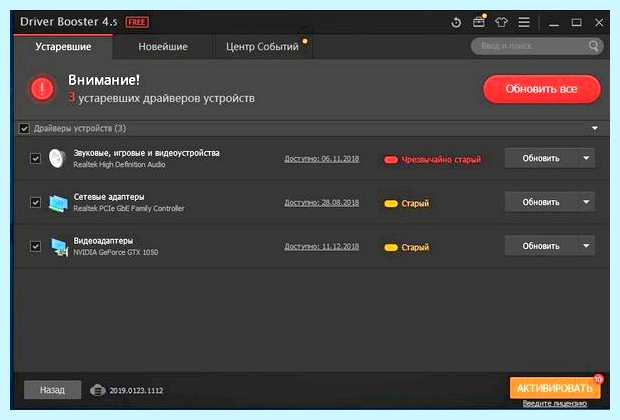Click the yellow status badge for video adapters
Screen dimensions: 620x420
pyautogui.click(x=391, y=248)
